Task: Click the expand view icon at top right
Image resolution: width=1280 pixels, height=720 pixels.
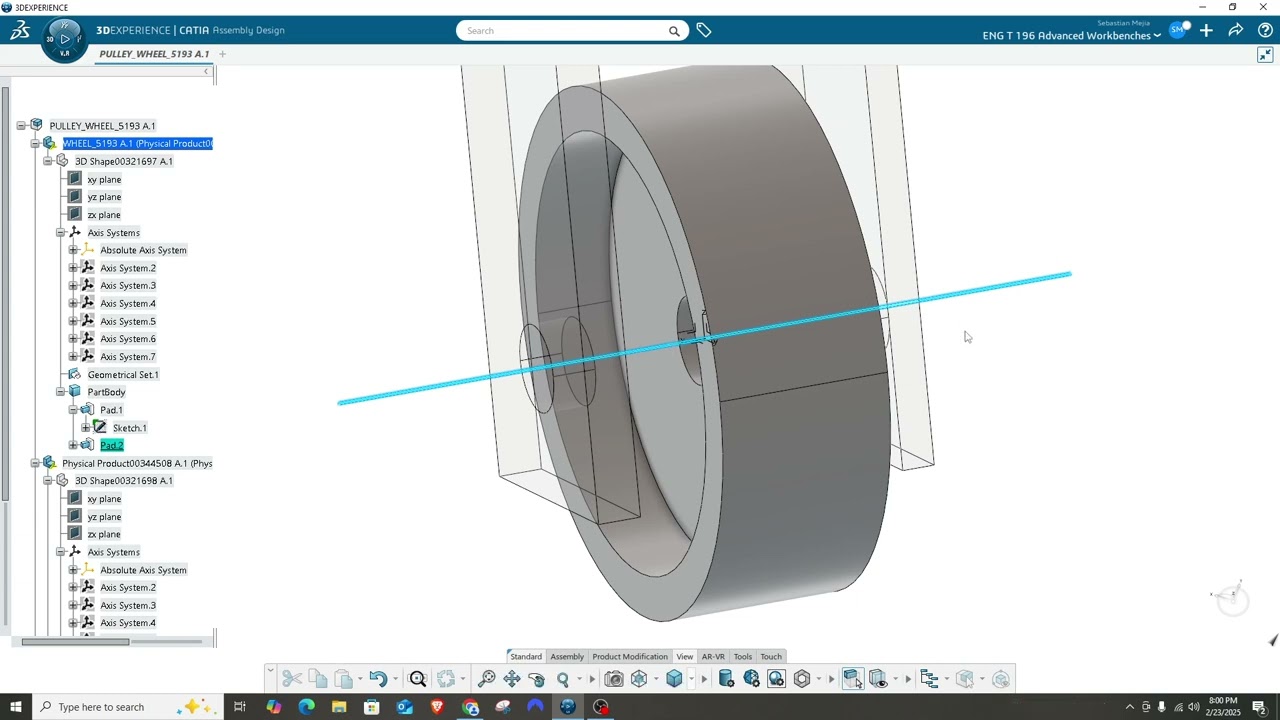Action: [1265, 55]
